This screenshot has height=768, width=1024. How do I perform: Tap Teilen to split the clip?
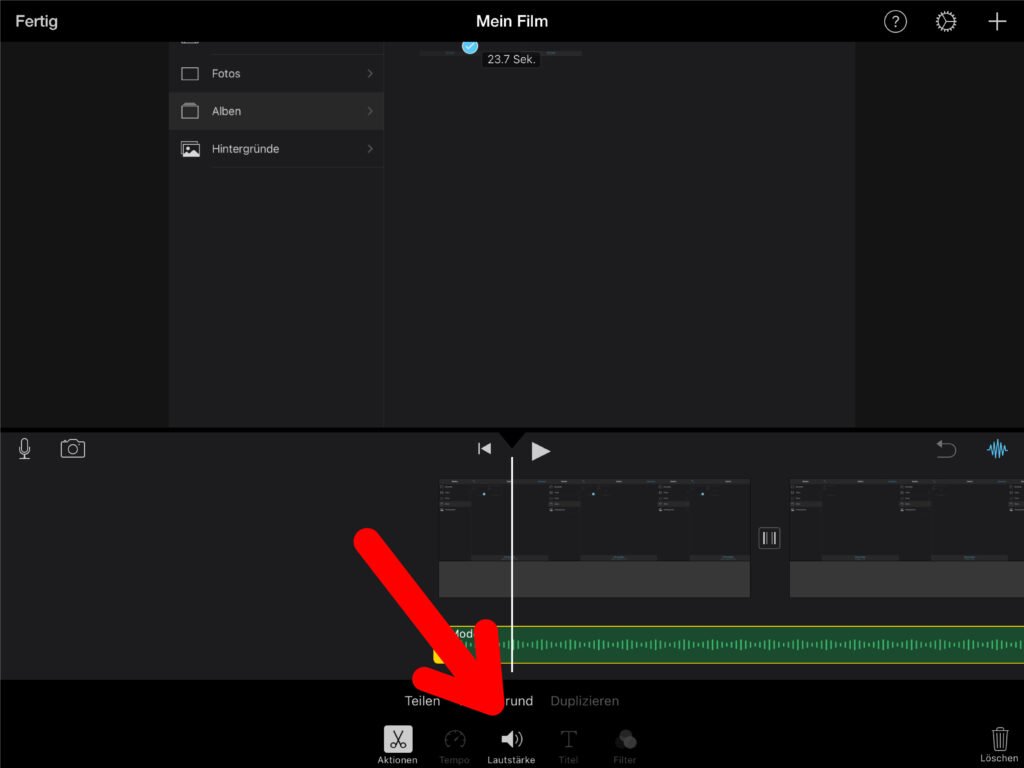click(422, 701)
